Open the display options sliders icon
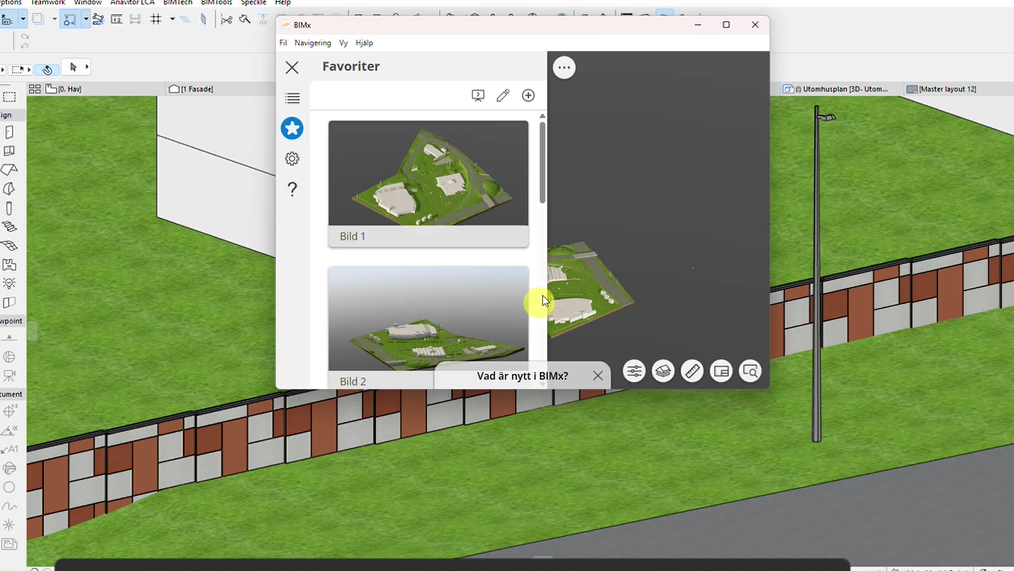 pos(634,371)
